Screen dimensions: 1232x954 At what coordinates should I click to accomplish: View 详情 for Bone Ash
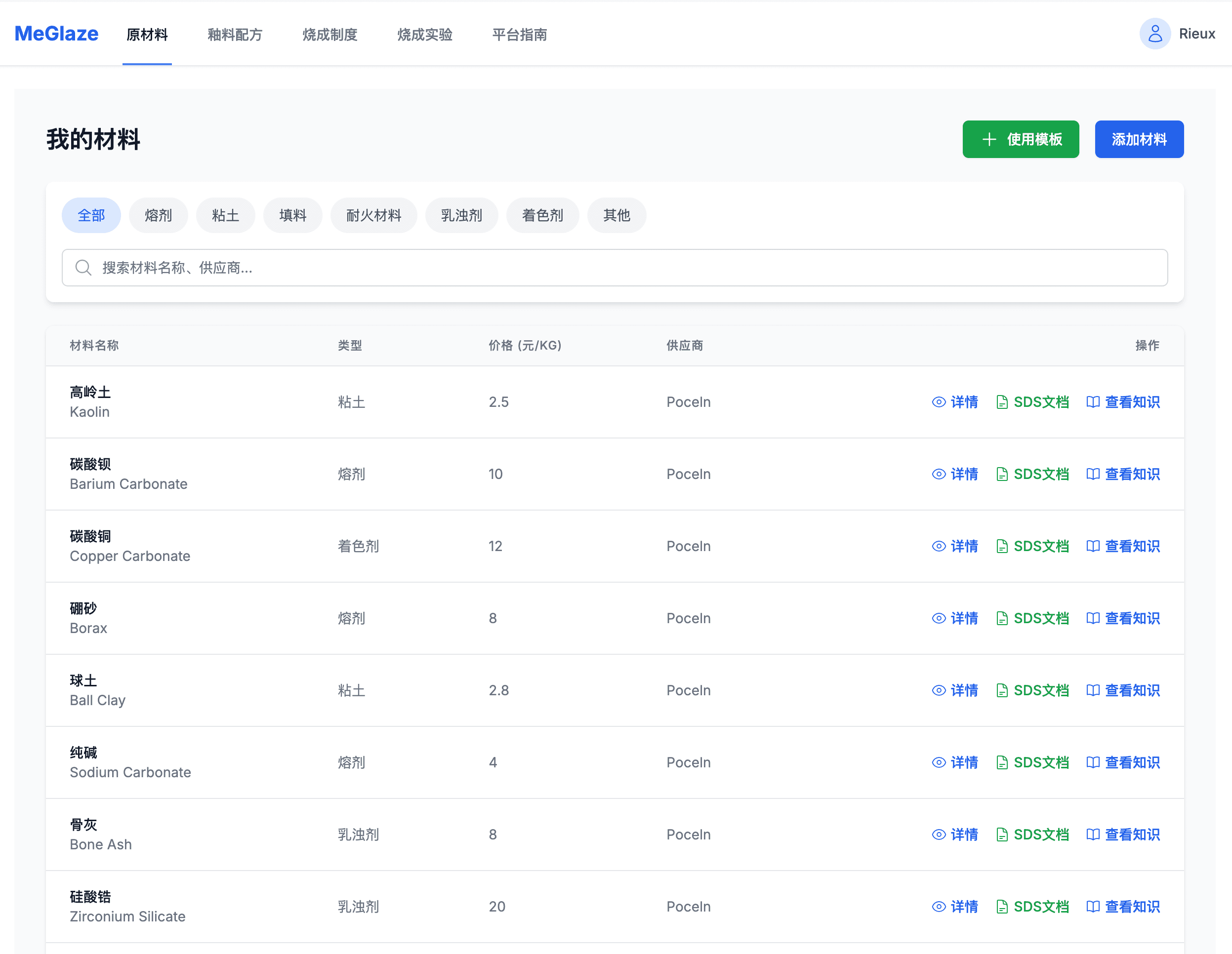click(x=955, y=835)
